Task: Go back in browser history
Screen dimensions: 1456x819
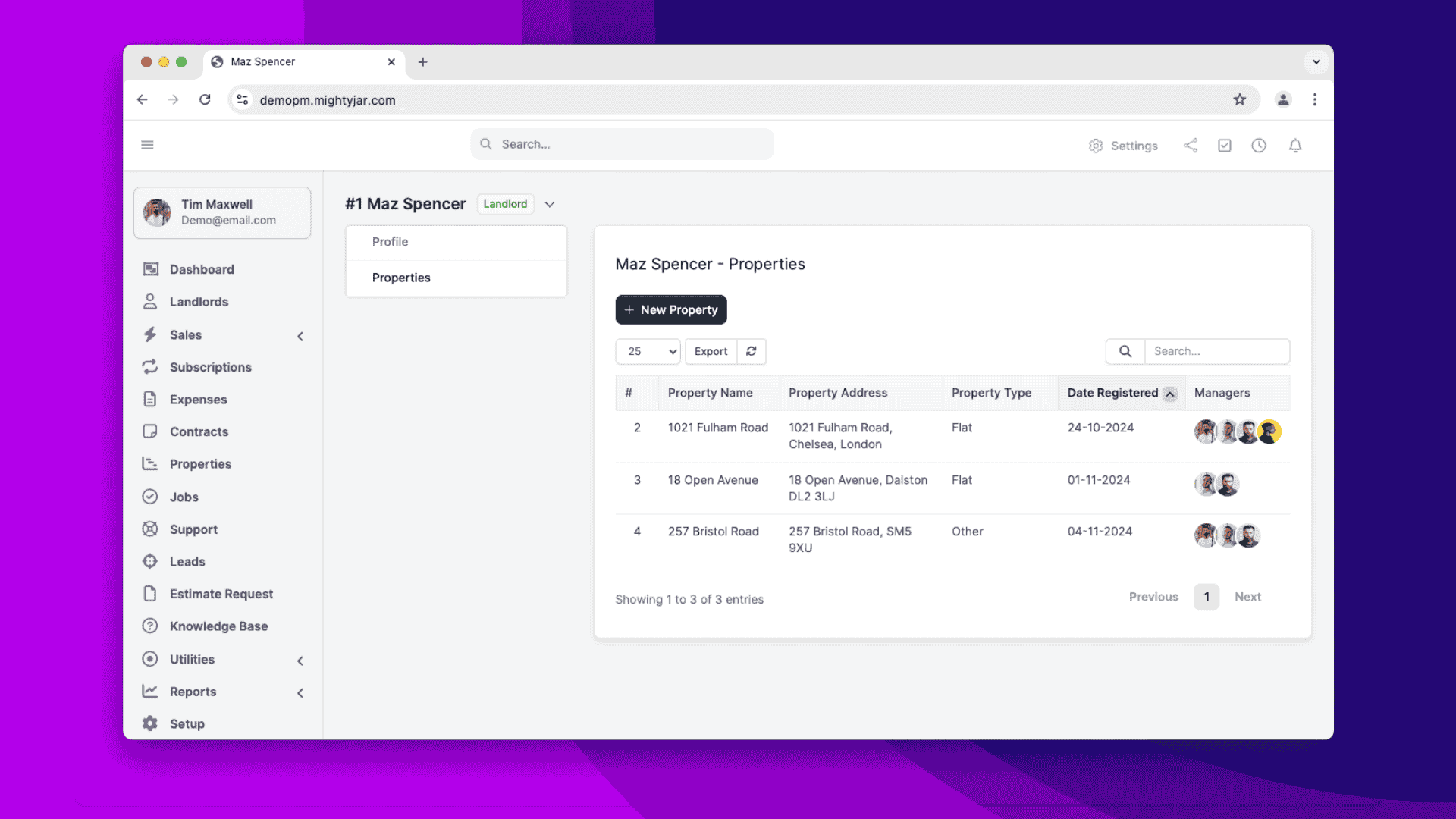Action: pyautogui.click(x=143, y=99)
